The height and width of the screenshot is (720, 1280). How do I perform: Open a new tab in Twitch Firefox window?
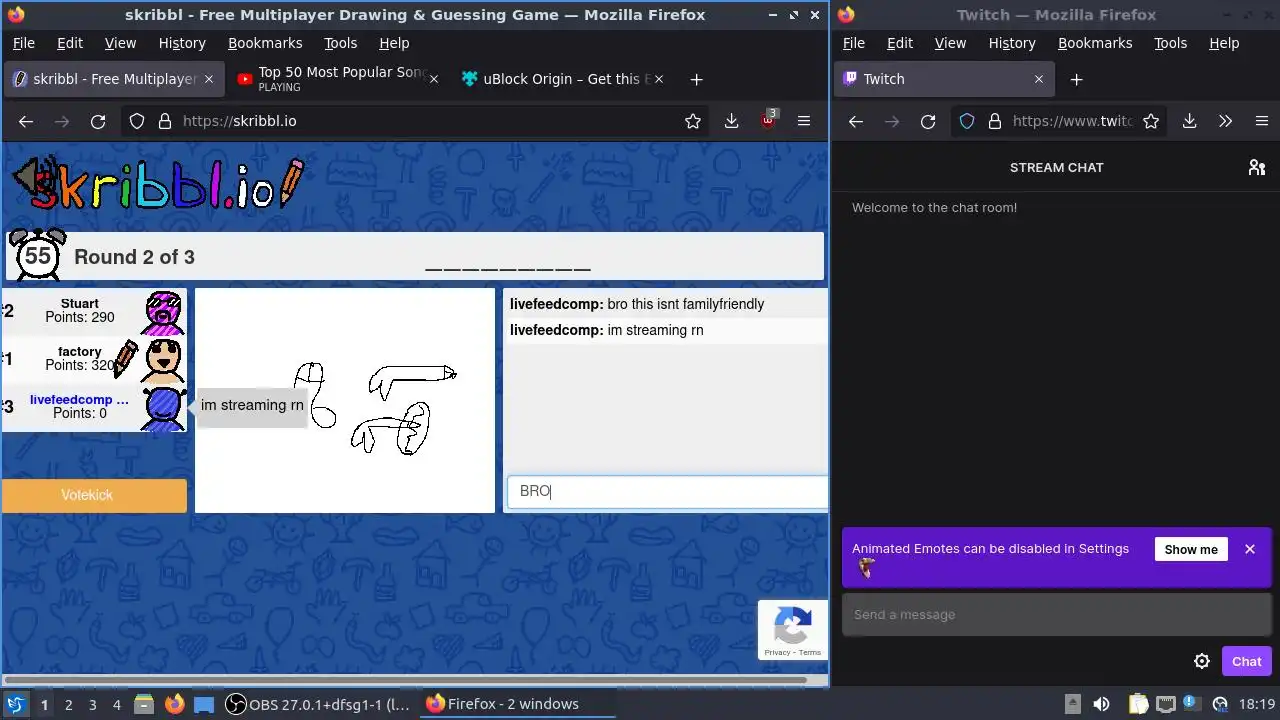pyautogui.click(x=1076, y=79)
